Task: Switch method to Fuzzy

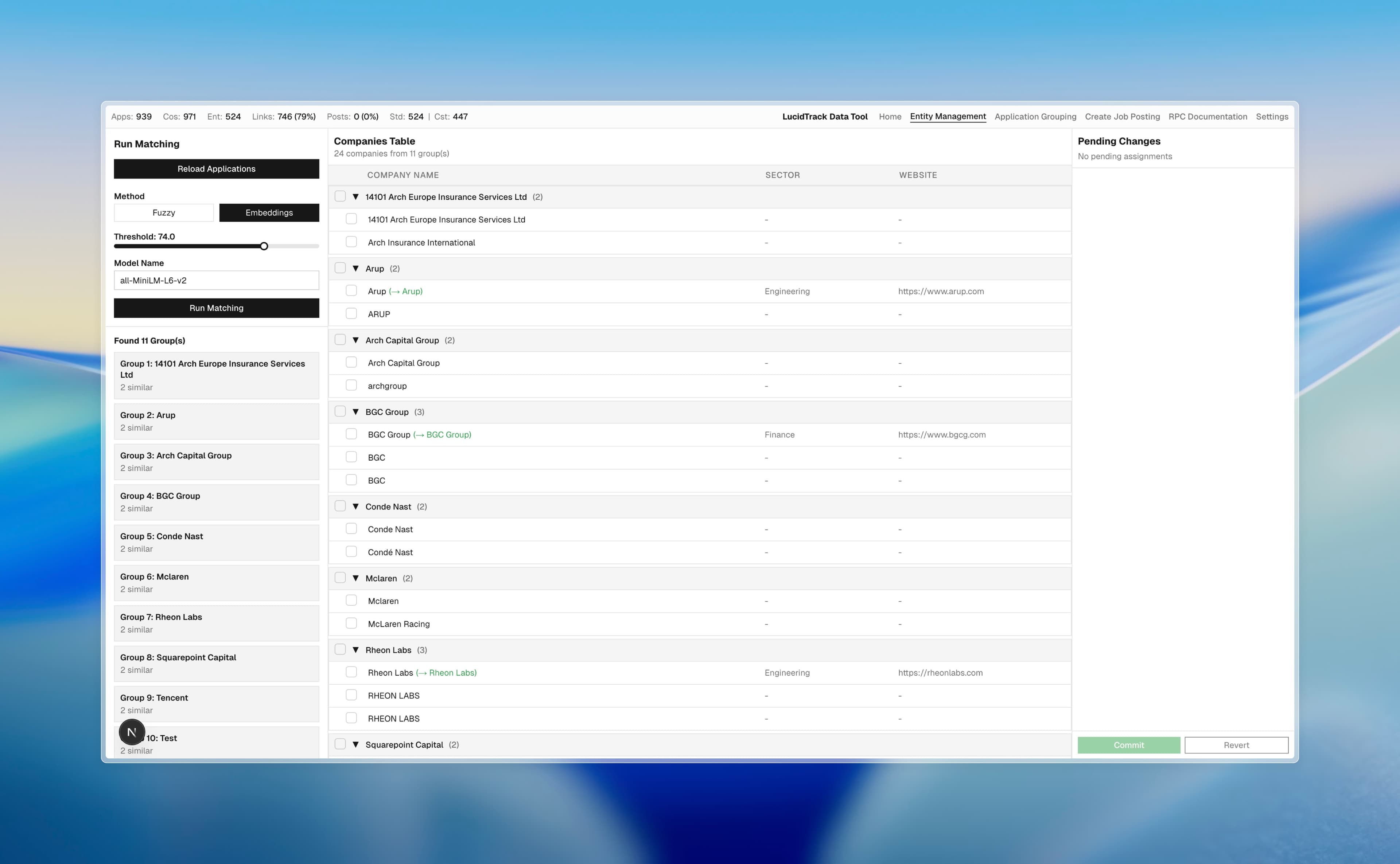Action: point(163,212)
